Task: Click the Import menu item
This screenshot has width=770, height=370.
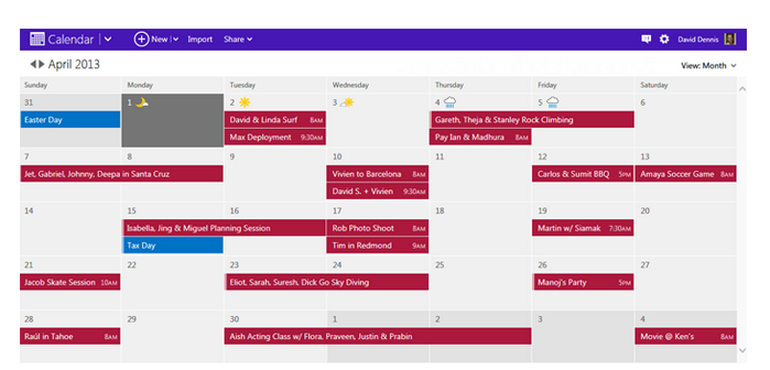Action: point(200,39)
